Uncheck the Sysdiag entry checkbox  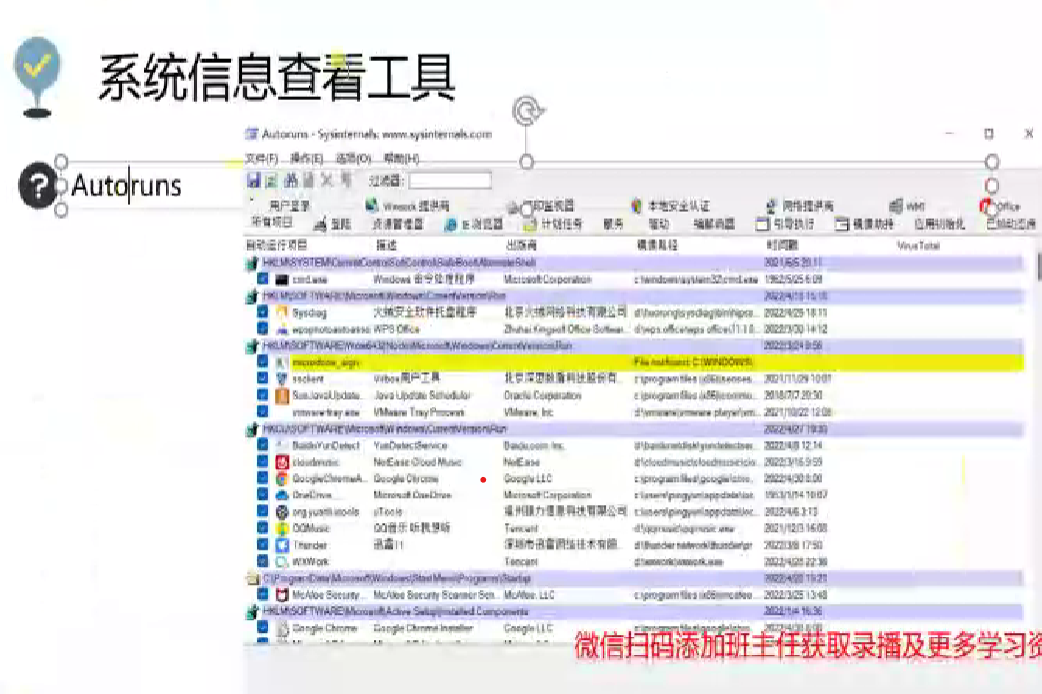[x=263, y=312]
